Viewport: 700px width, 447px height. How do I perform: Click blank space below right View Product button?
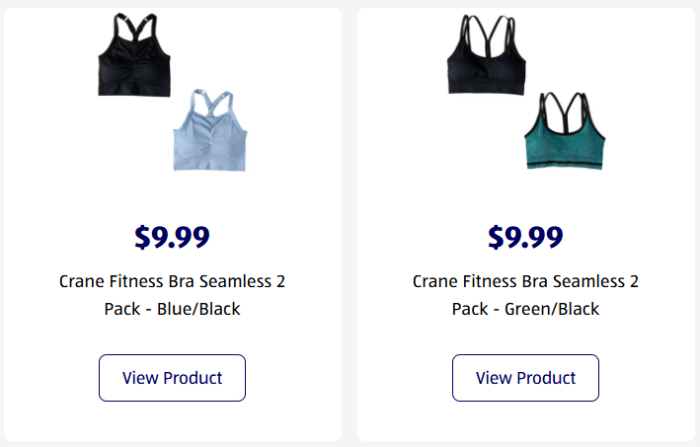525,420
